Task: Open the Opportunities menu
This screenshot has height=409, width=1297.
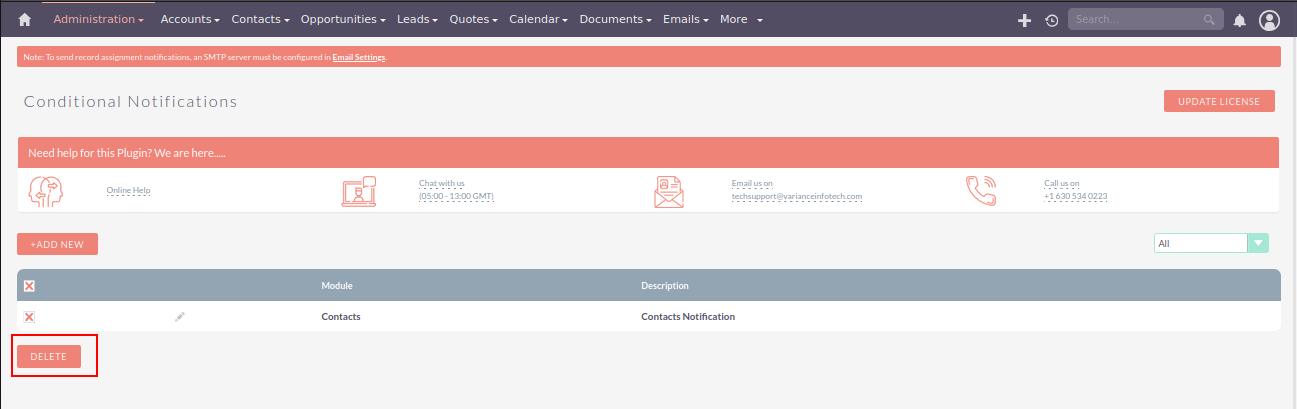Action: coord(344,19)
